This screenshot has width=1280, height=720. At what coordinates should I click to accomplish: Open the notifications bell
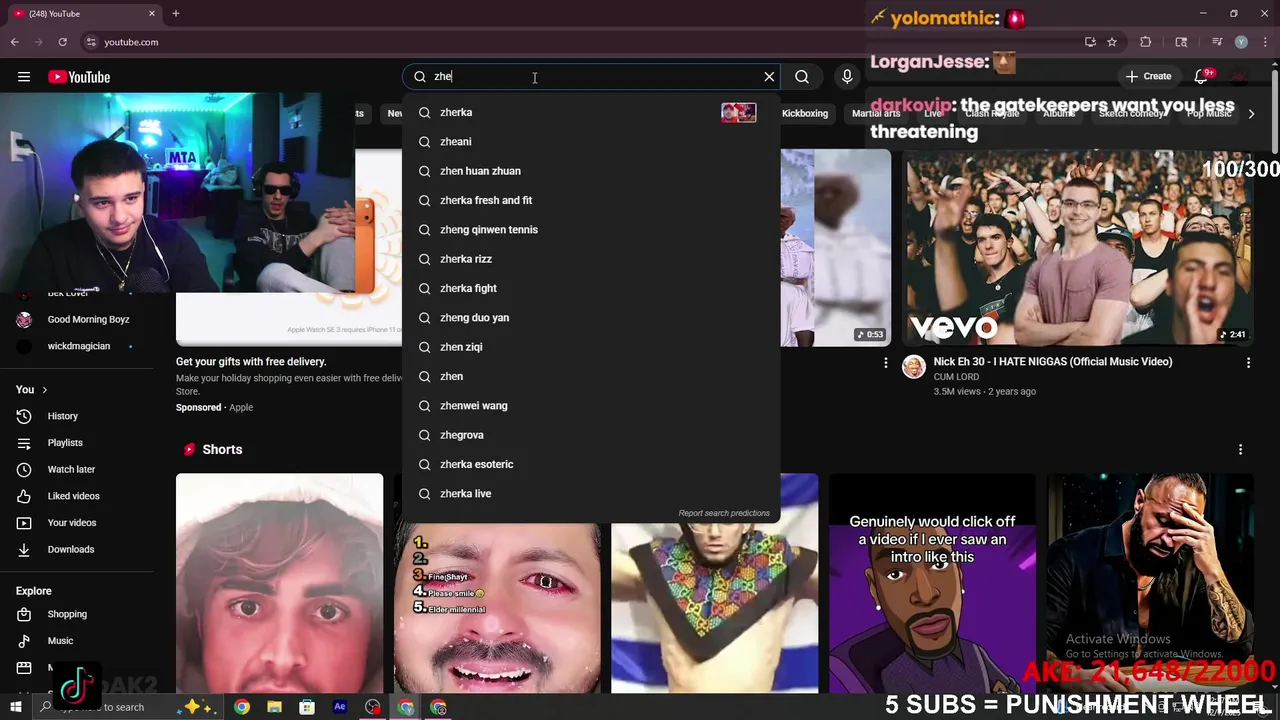(x=1201, y=77)
